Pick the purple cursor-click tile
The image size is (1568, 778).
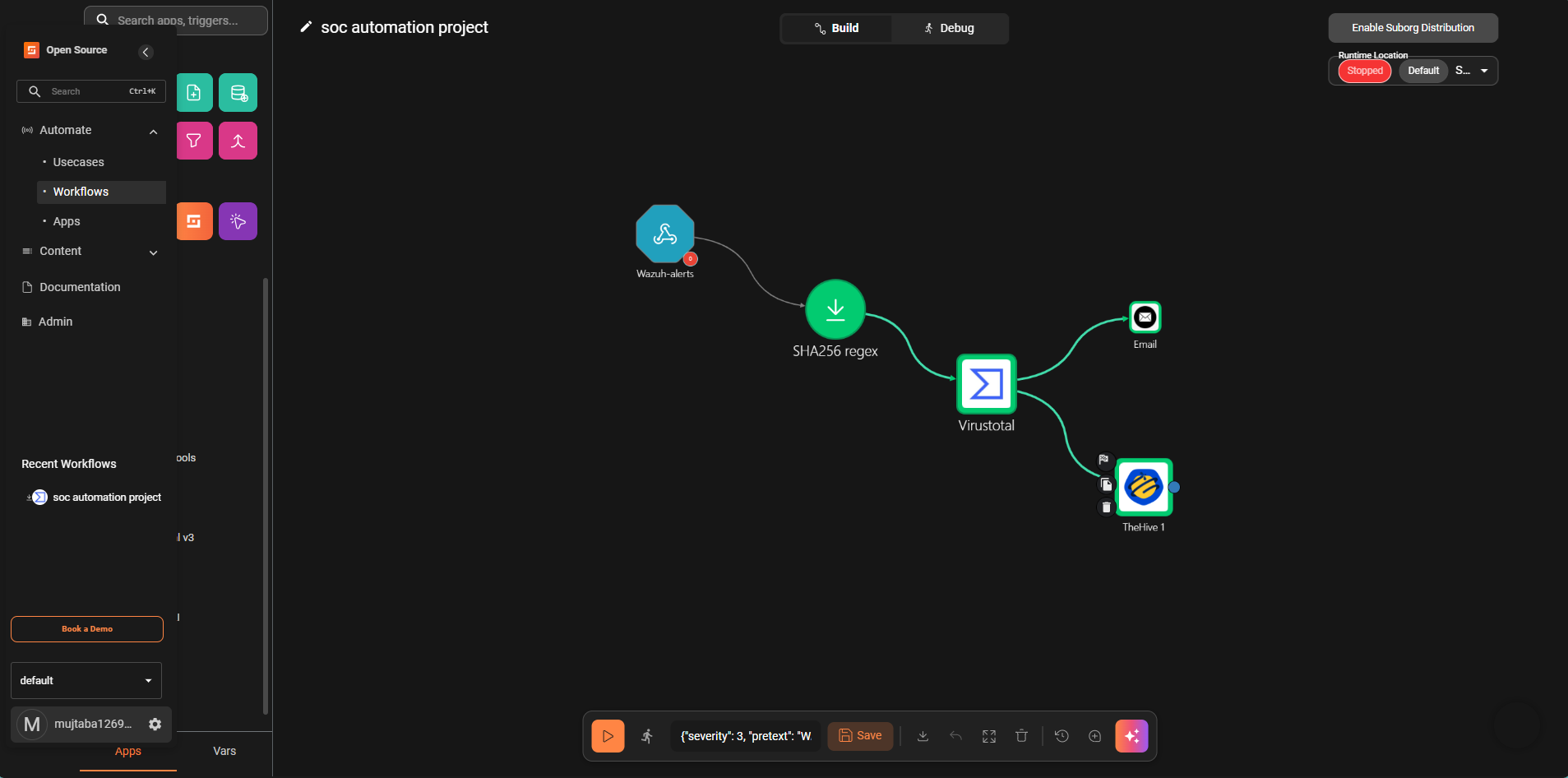point(238,221)
